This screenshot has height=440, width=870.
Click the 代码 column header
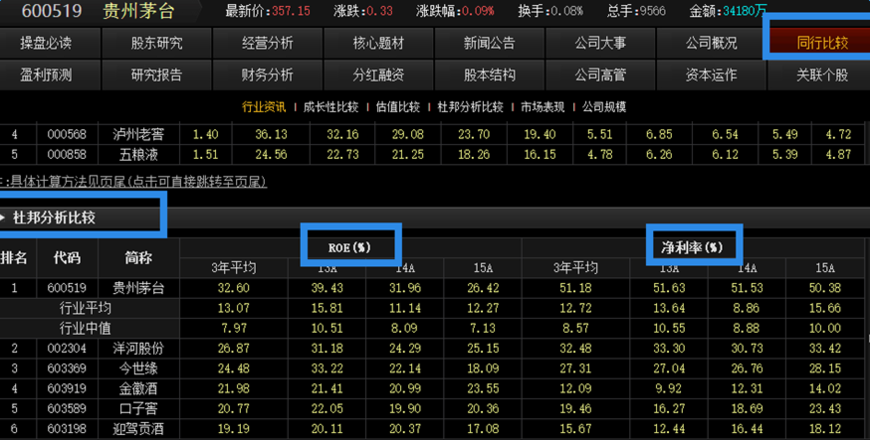pyautogui.click(x=67, y=258)
